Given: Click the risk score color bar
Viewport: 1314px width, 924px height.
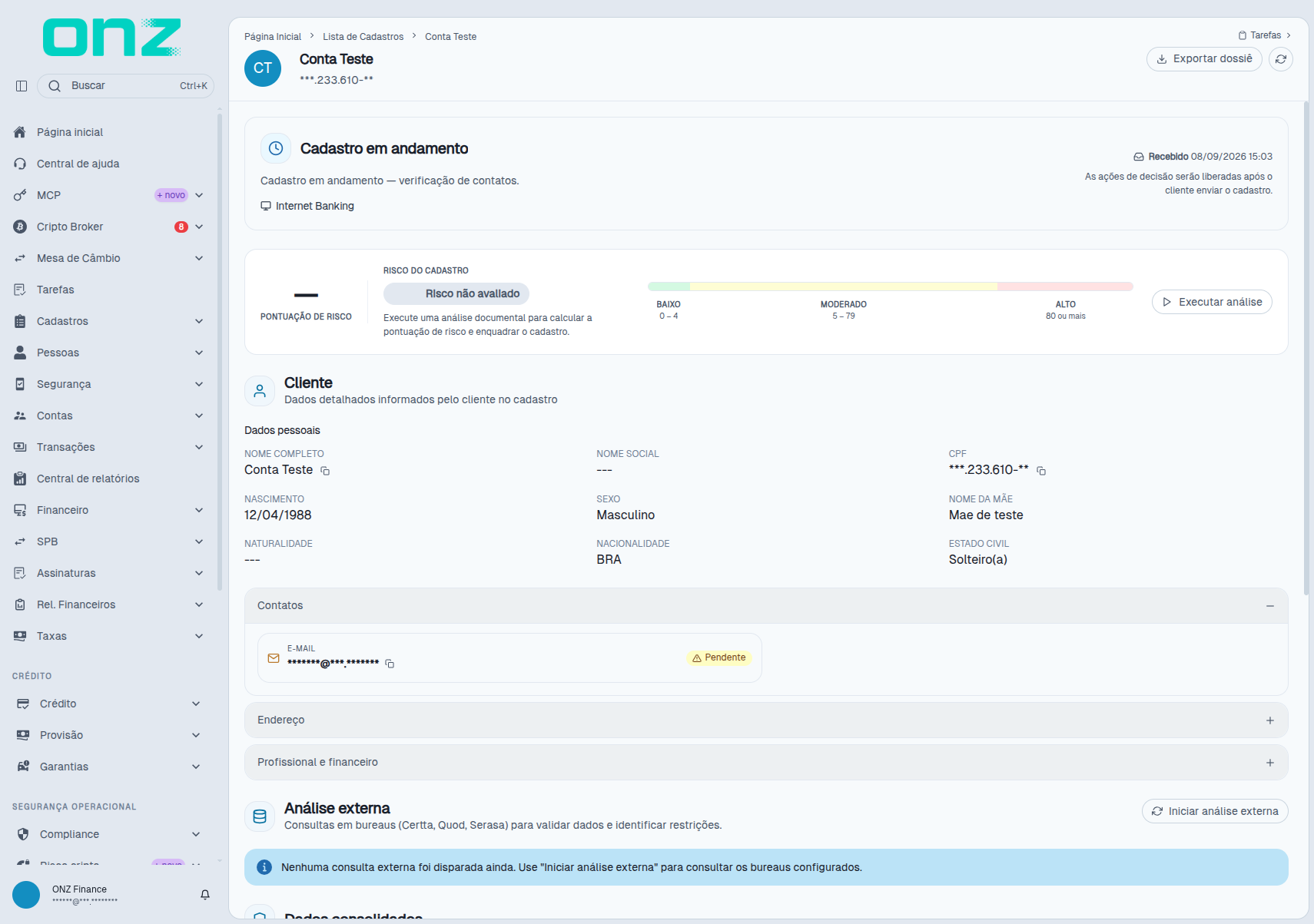Looking at the screenshot, I should click(x=891, y=286).
